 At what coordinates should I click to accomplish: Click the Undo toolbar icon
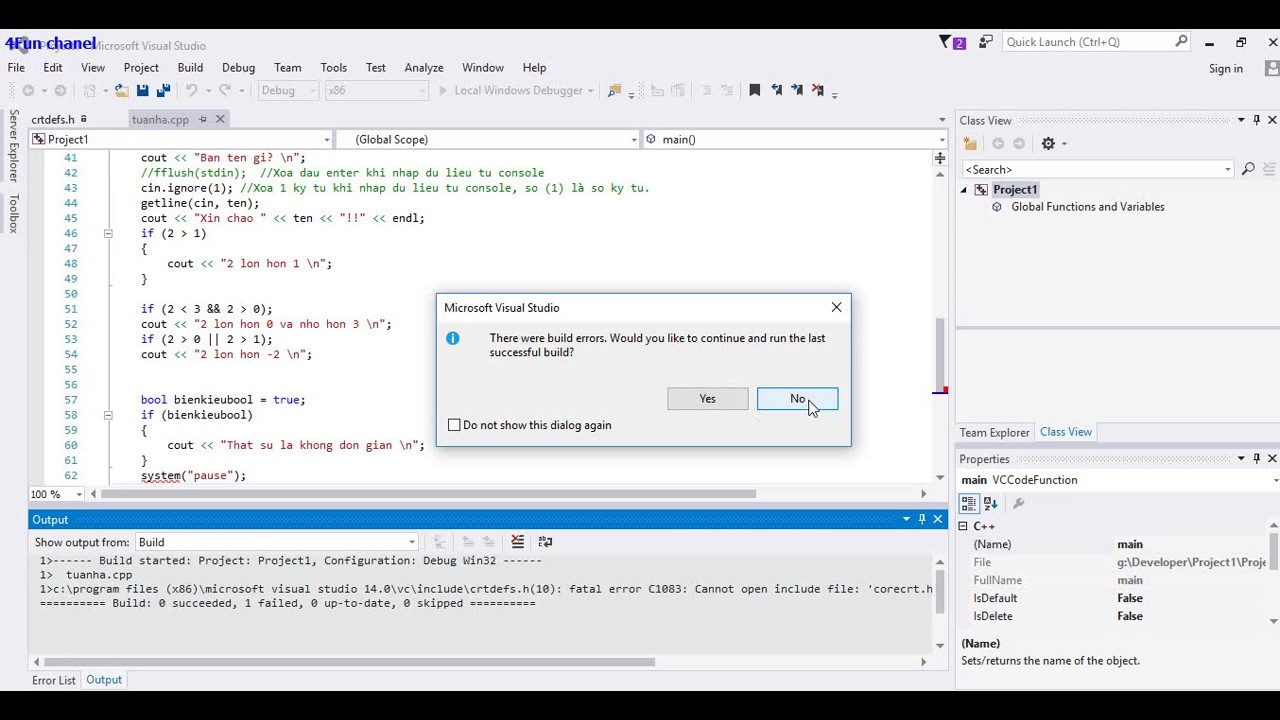point(191,91)
